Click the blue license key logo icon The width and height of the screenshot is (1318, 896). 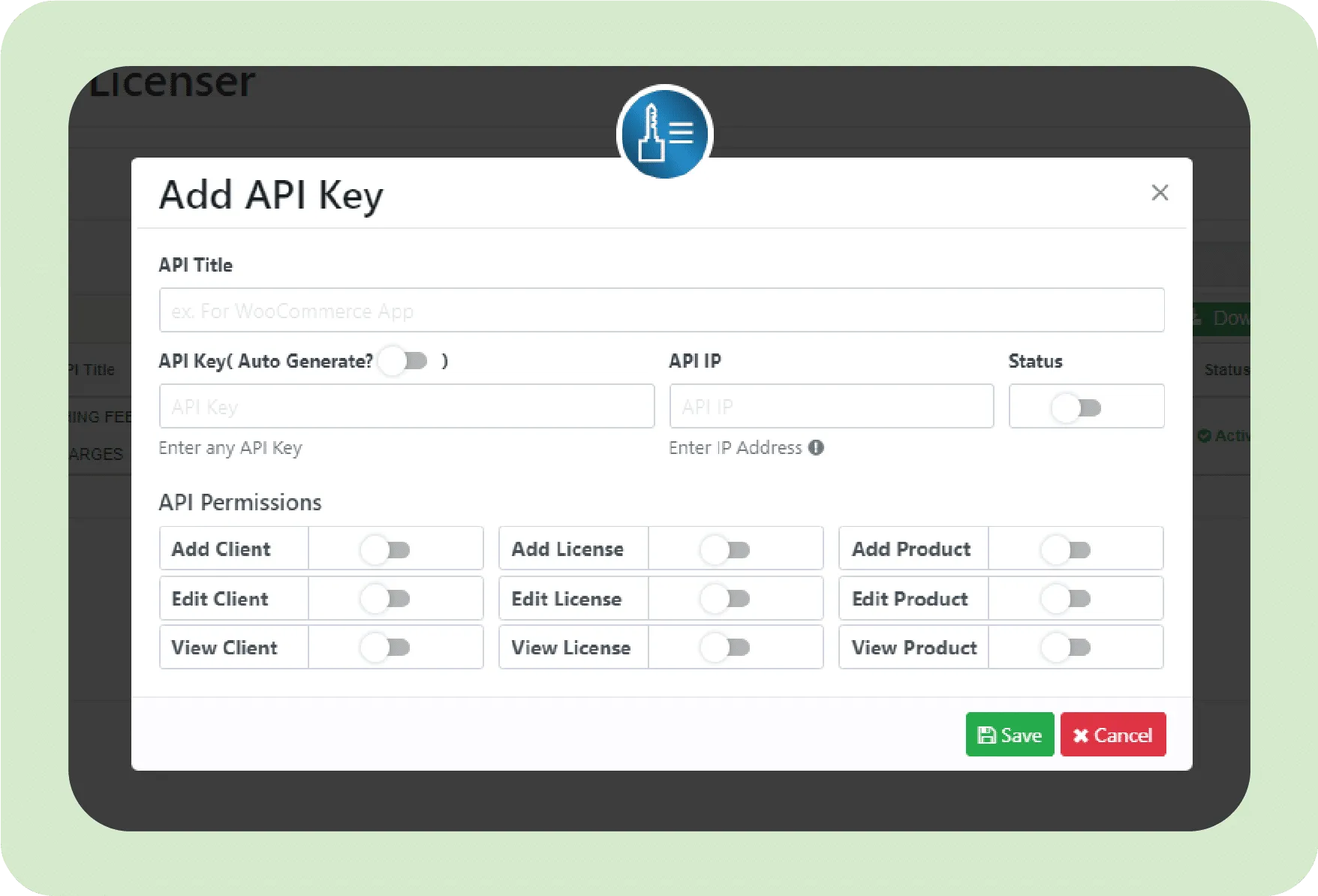tap(664, 132)
